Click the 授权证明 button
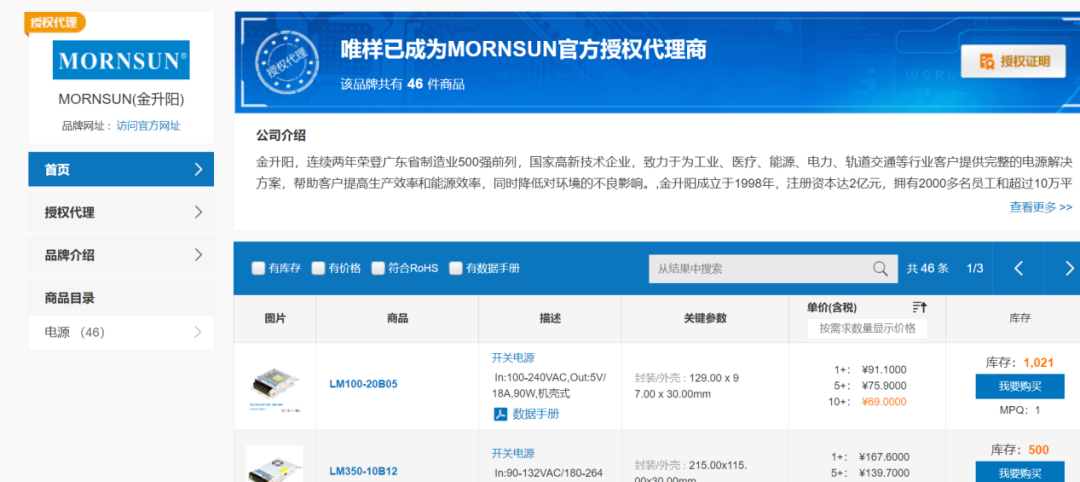Viewport: 1080px width, 482px height. click(x=1013, y=61)
